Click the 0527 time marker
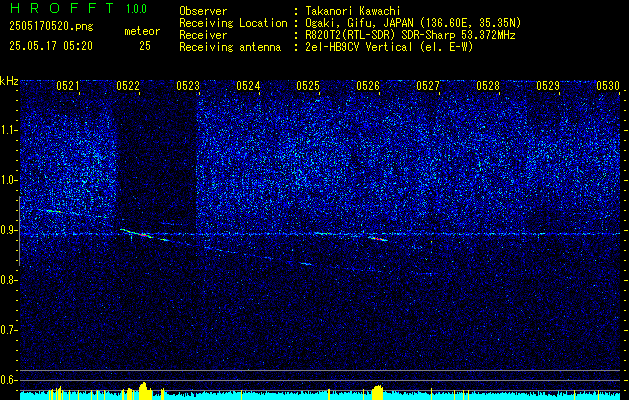This screenshot has height=400, width=629. (428, 85)
